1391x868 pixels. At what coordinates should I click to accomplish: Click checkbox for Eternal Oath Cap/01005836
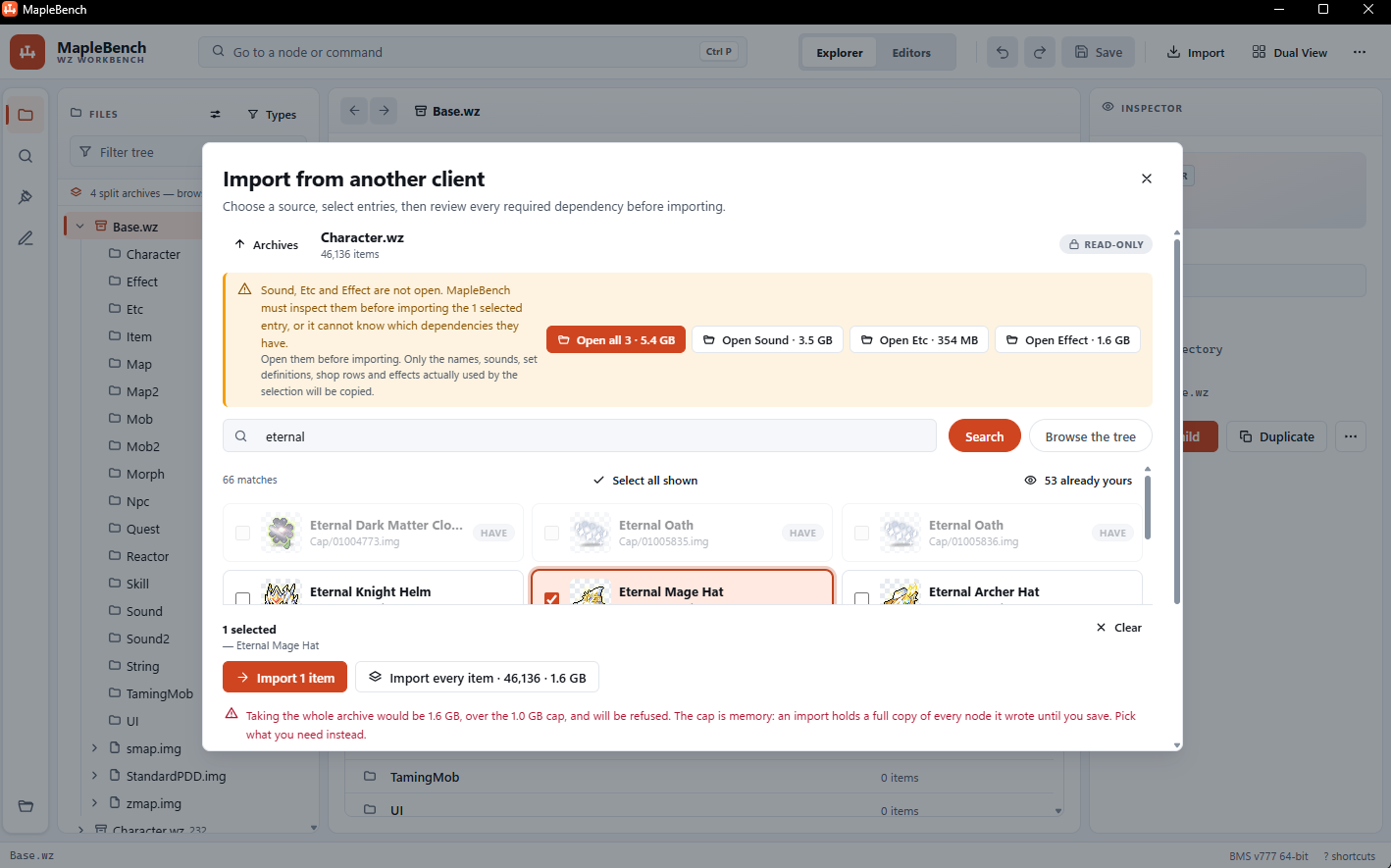click(x=861, y=533)
